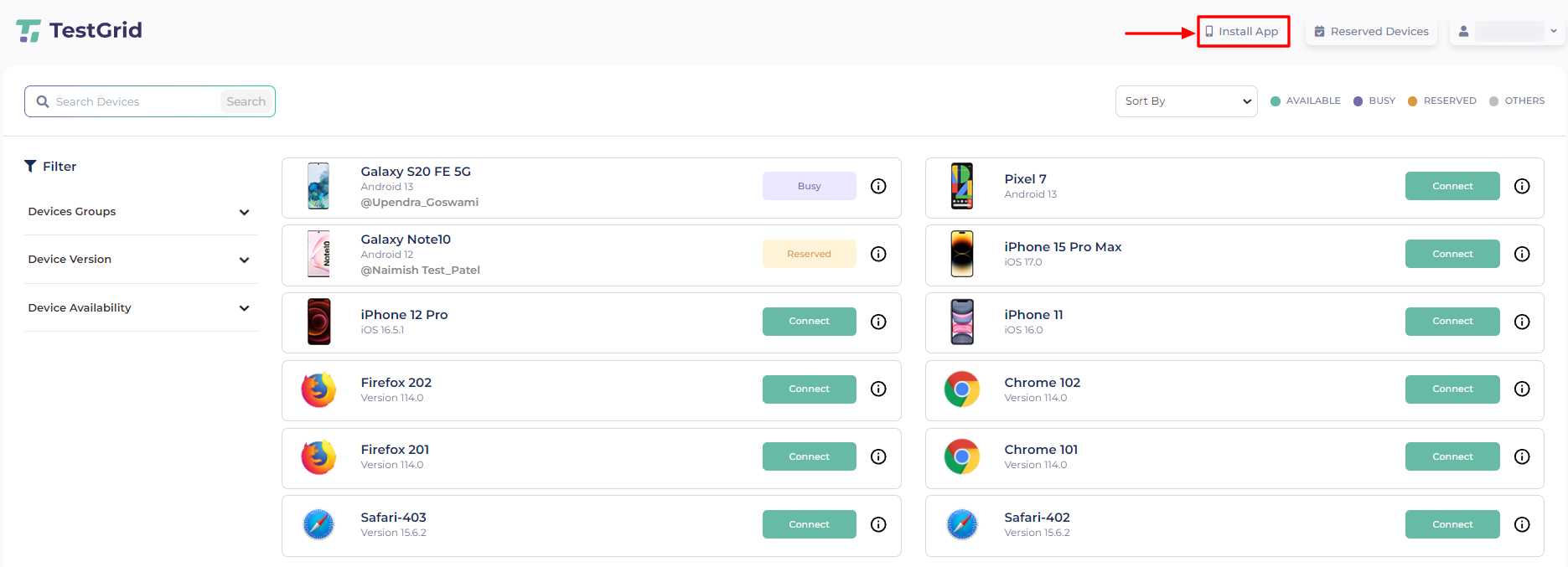Click the Filter funnel icon
This screenshot has width=1568, height=567.
[x=30, y=166]
